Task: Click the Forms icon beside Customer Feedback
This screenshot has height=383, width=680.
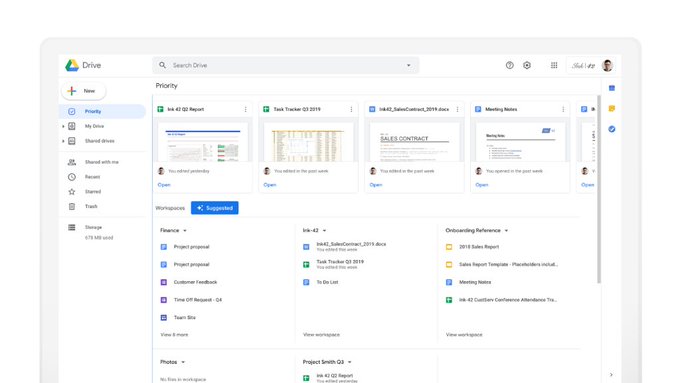Action: pos(163,282)
